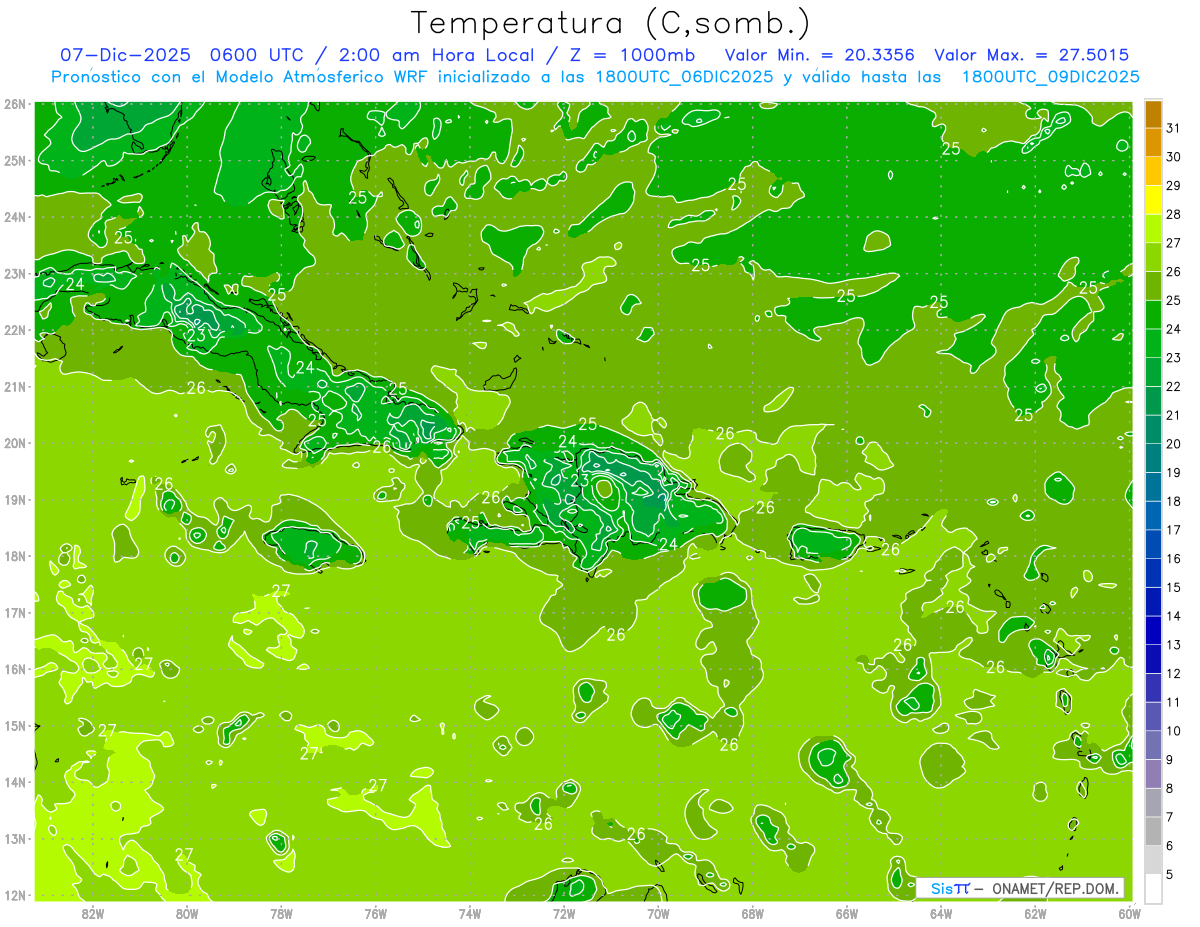
Task: Select the "Valor Min. = 20.3356" value
Action: pos(822,55)
